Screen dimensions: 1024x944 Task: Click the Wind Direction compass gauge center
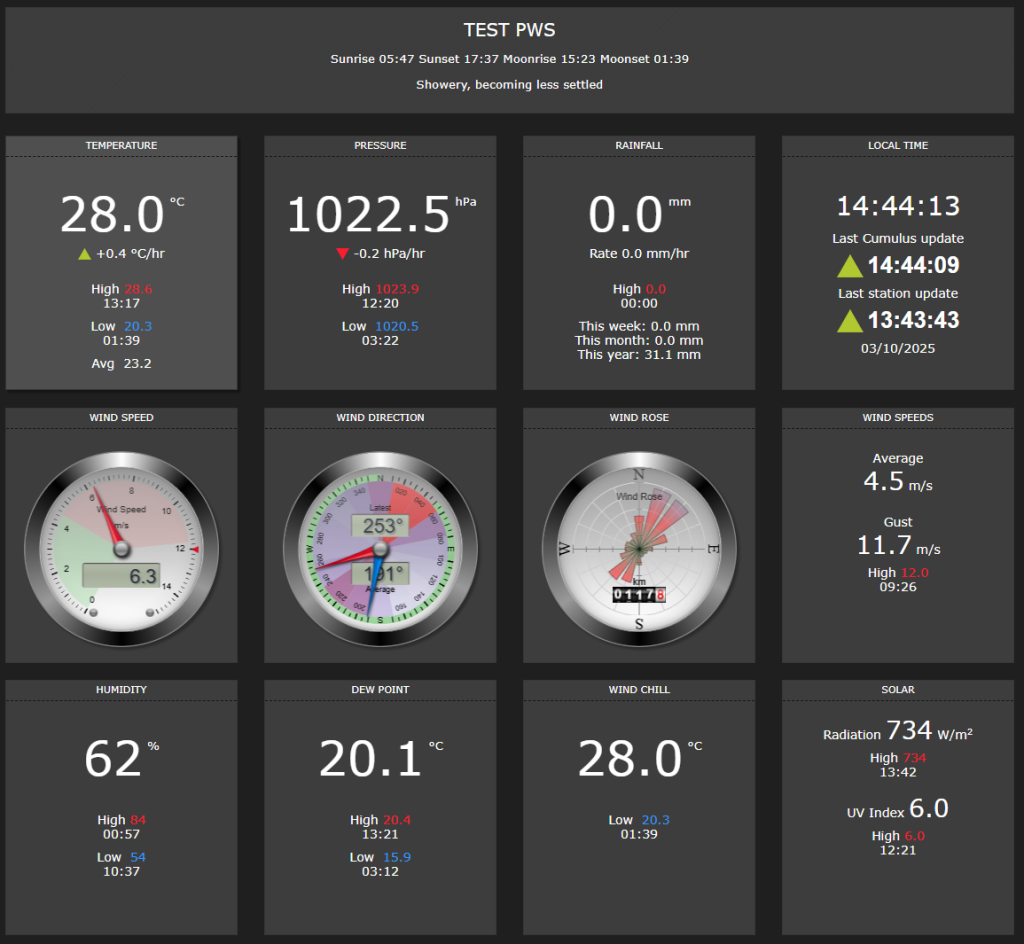[x=380, y=549]
